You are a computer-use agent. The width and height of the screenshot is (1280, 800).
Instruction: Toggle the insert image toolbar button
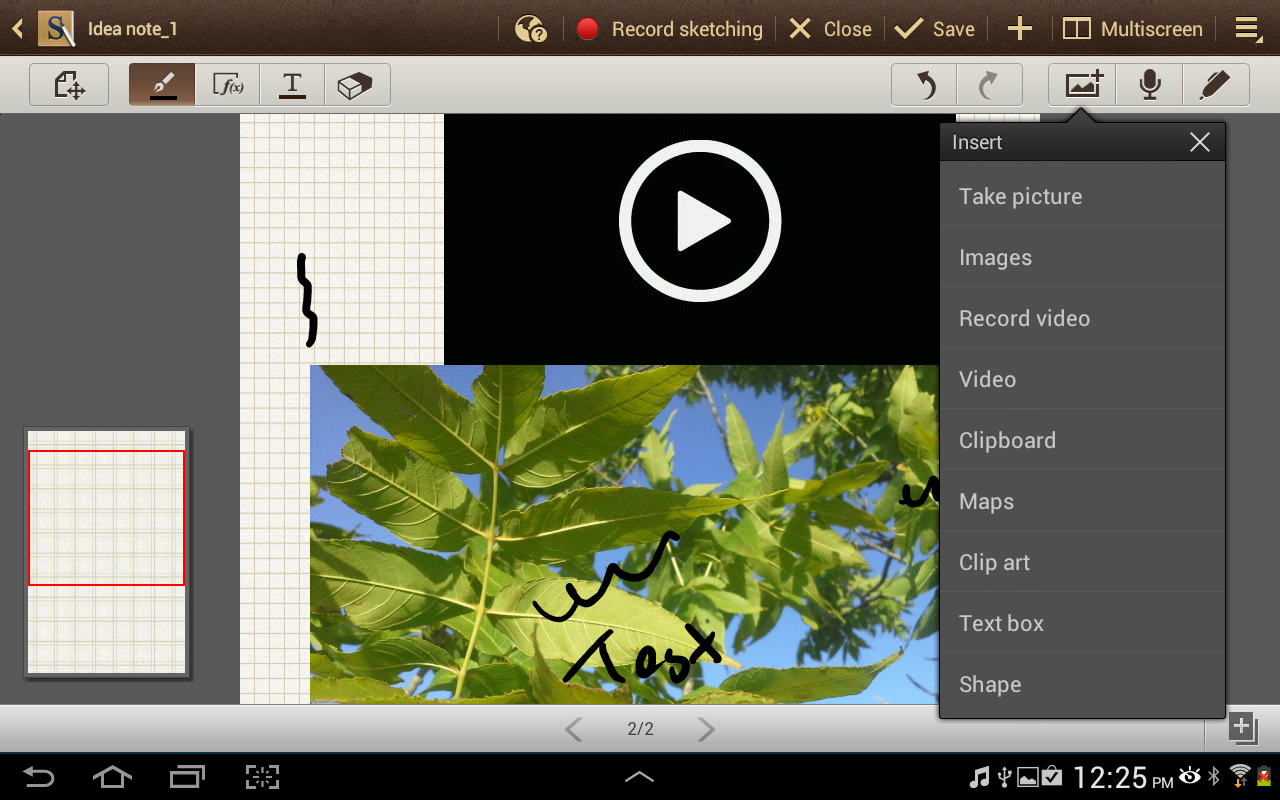(x=1083, y=86)
